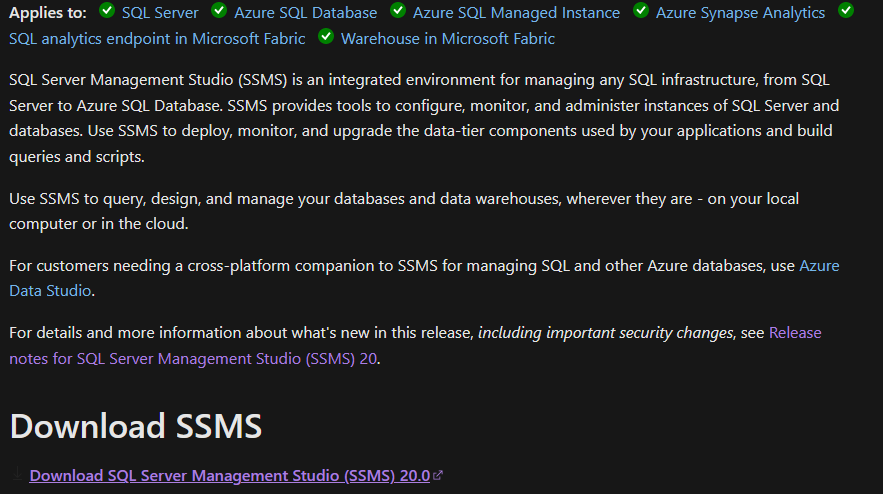This screenshot has height=494, width=883.
Task: Open the Azure SQL Managed Instance link
Action: pos(516,12)
